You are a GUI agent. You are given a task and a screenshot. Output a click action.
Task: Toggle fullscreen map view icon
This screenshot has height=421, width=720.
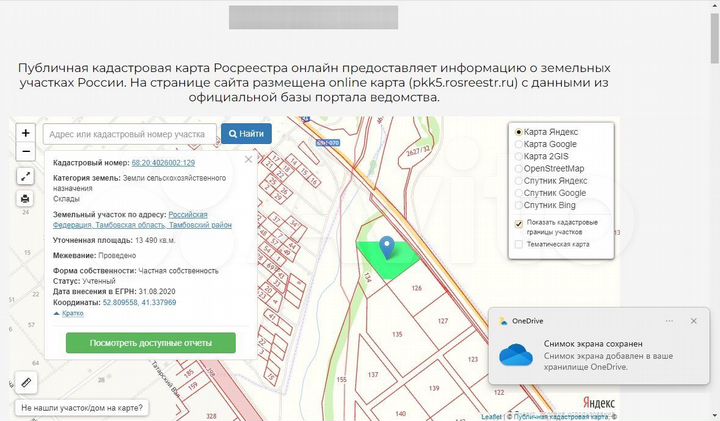coord(25,176)
